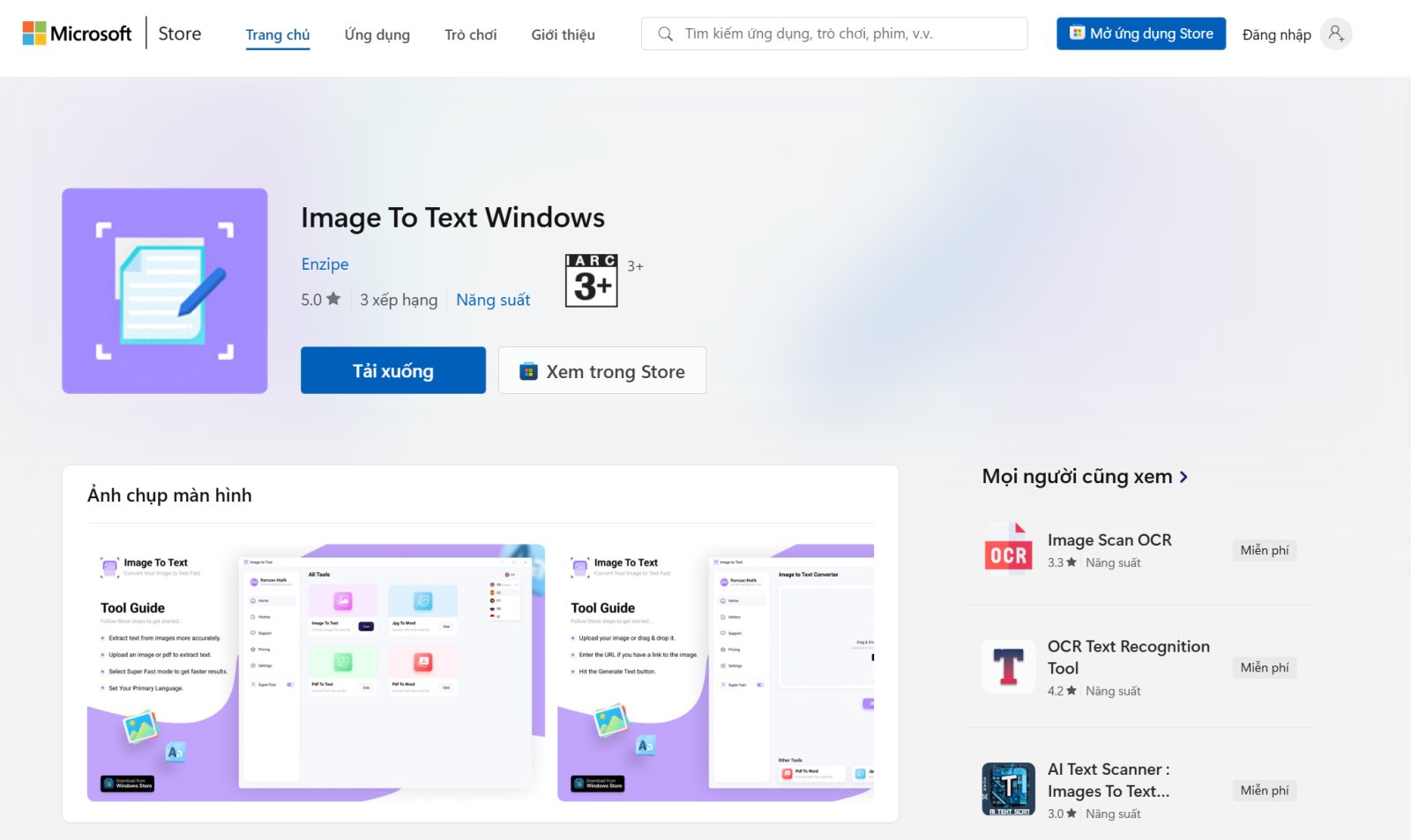Open the OCR Text Recognition Tool icon

tap(1008, 666)
